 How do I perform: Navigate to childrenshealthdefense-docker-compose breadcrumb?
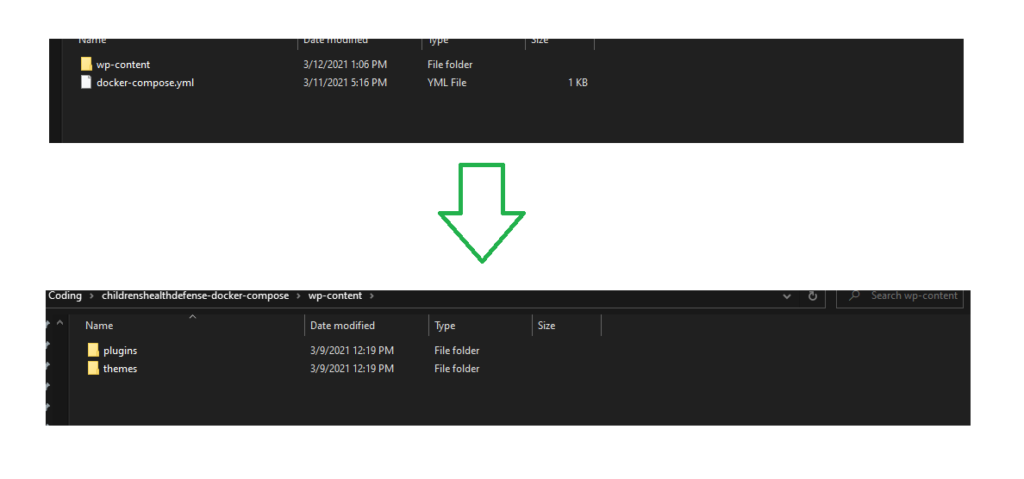click(x=194, y=296)
